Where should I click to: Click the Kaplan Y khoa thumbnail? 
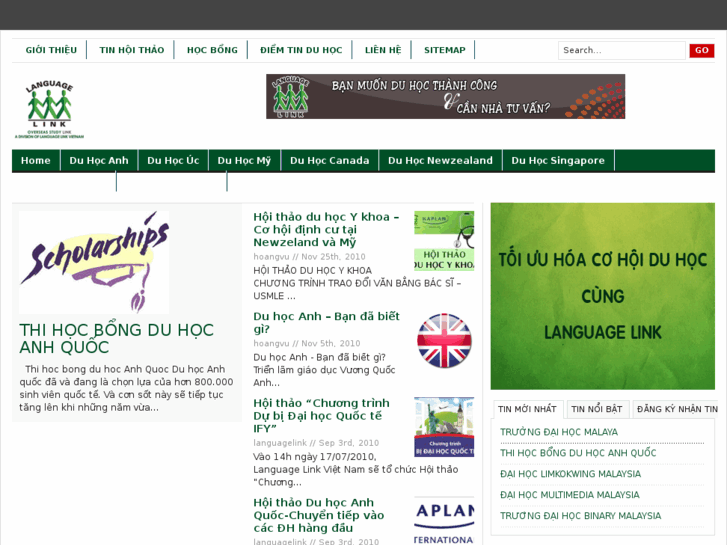444,241
